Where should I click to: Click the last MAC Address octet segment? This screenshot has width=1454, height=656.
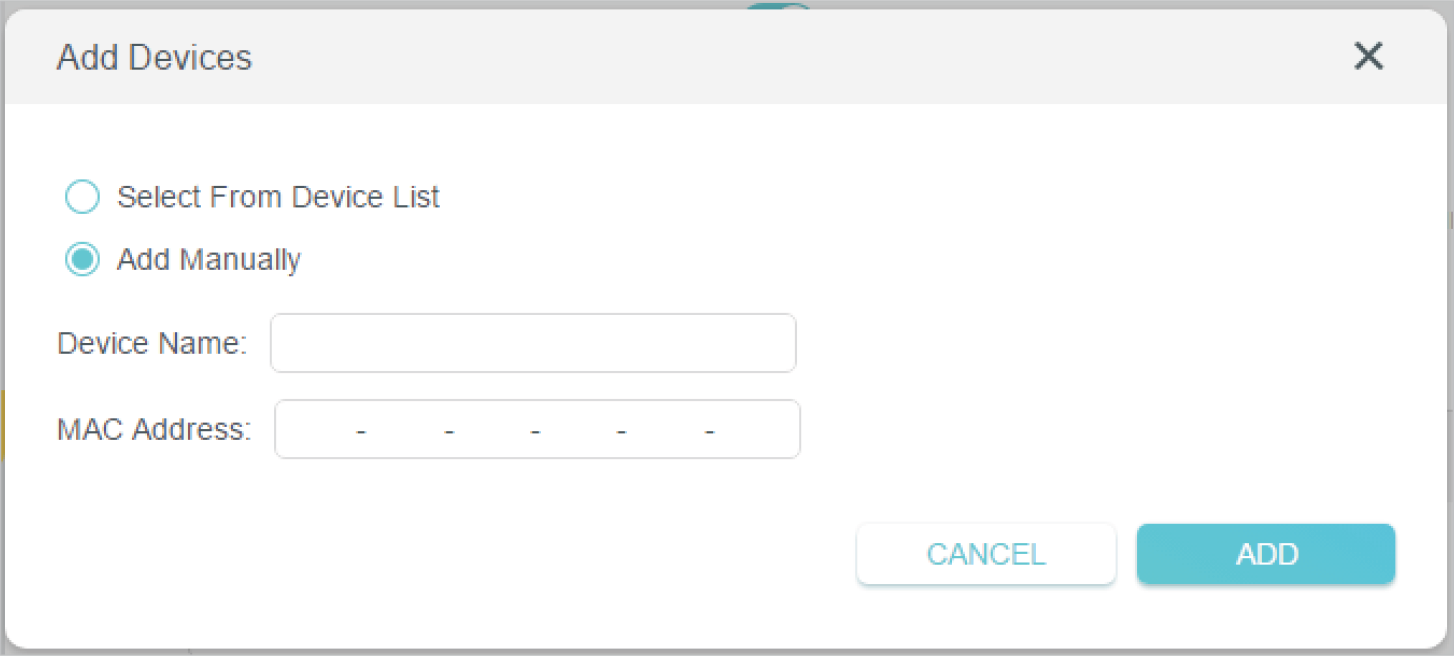click(754, 430)
